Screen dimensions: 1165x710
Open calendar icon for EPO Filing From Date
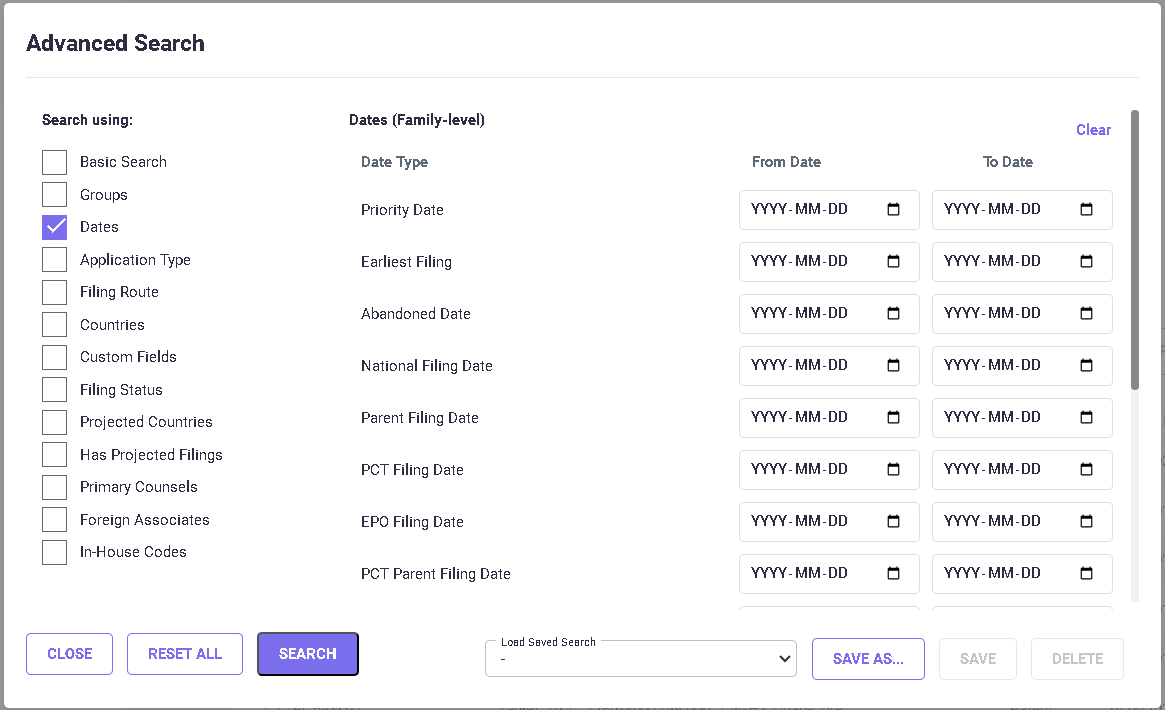[893, 522]
